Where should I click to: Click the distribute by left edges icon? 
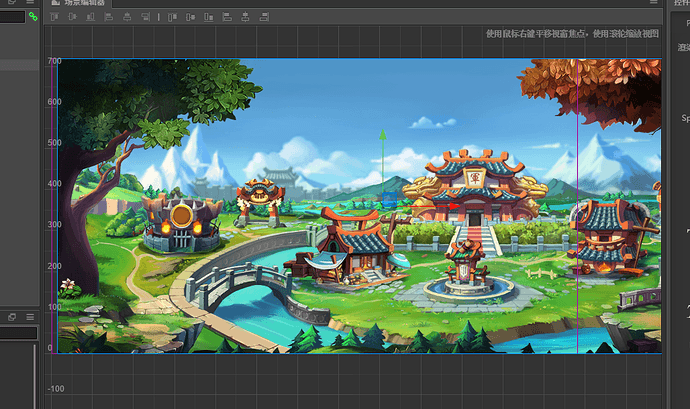tap(227, 17)
